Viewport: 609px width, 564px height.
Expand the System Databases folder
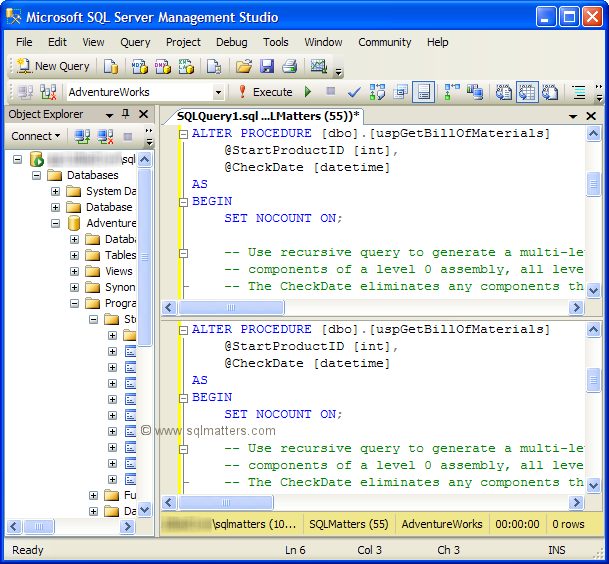coord(56,191)
